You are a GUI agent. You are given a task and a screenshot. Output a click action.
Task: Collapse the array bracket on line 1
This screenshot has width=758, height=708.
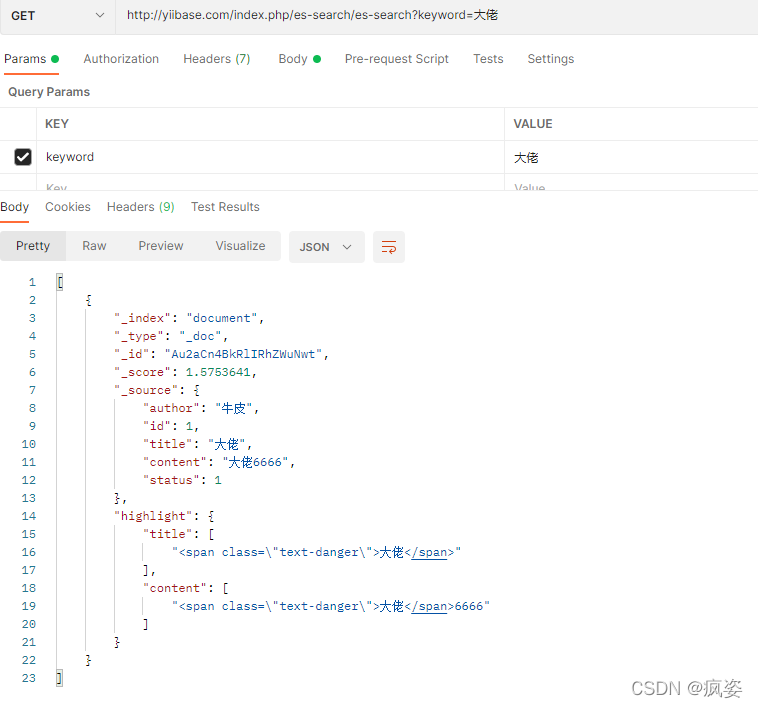(60, 282)
